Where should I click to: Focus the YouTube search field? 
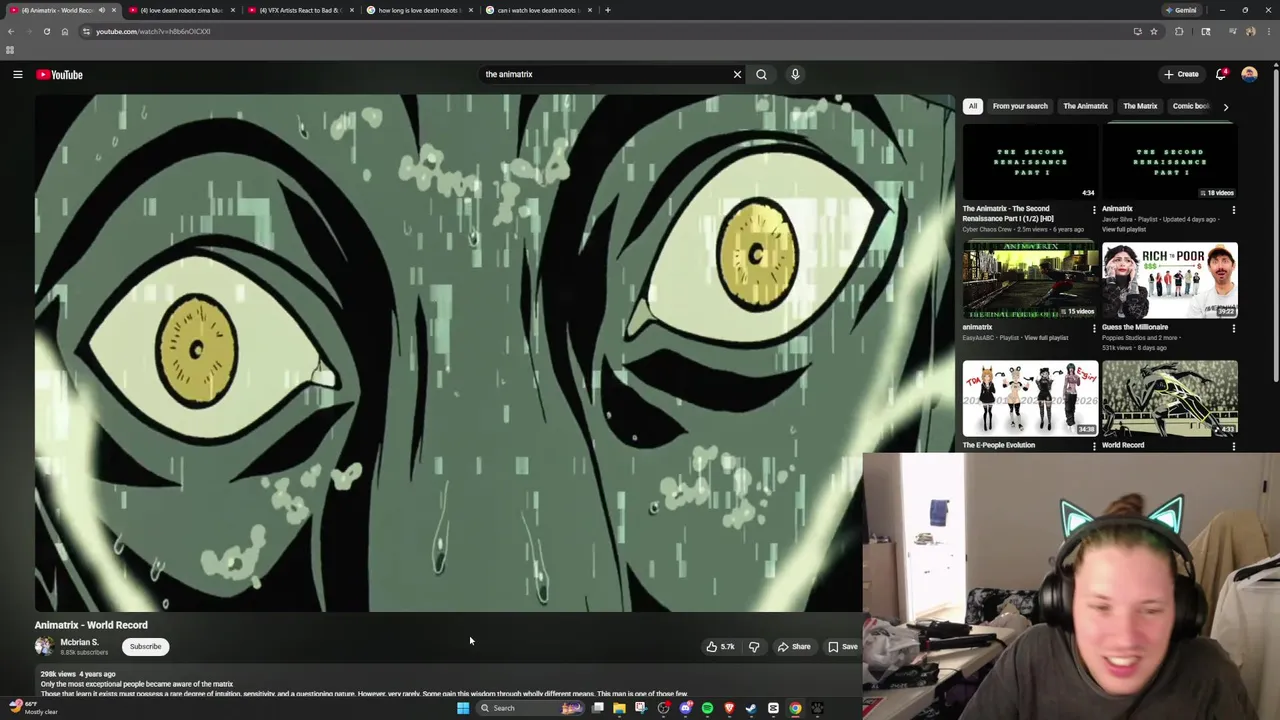[605, 74]
